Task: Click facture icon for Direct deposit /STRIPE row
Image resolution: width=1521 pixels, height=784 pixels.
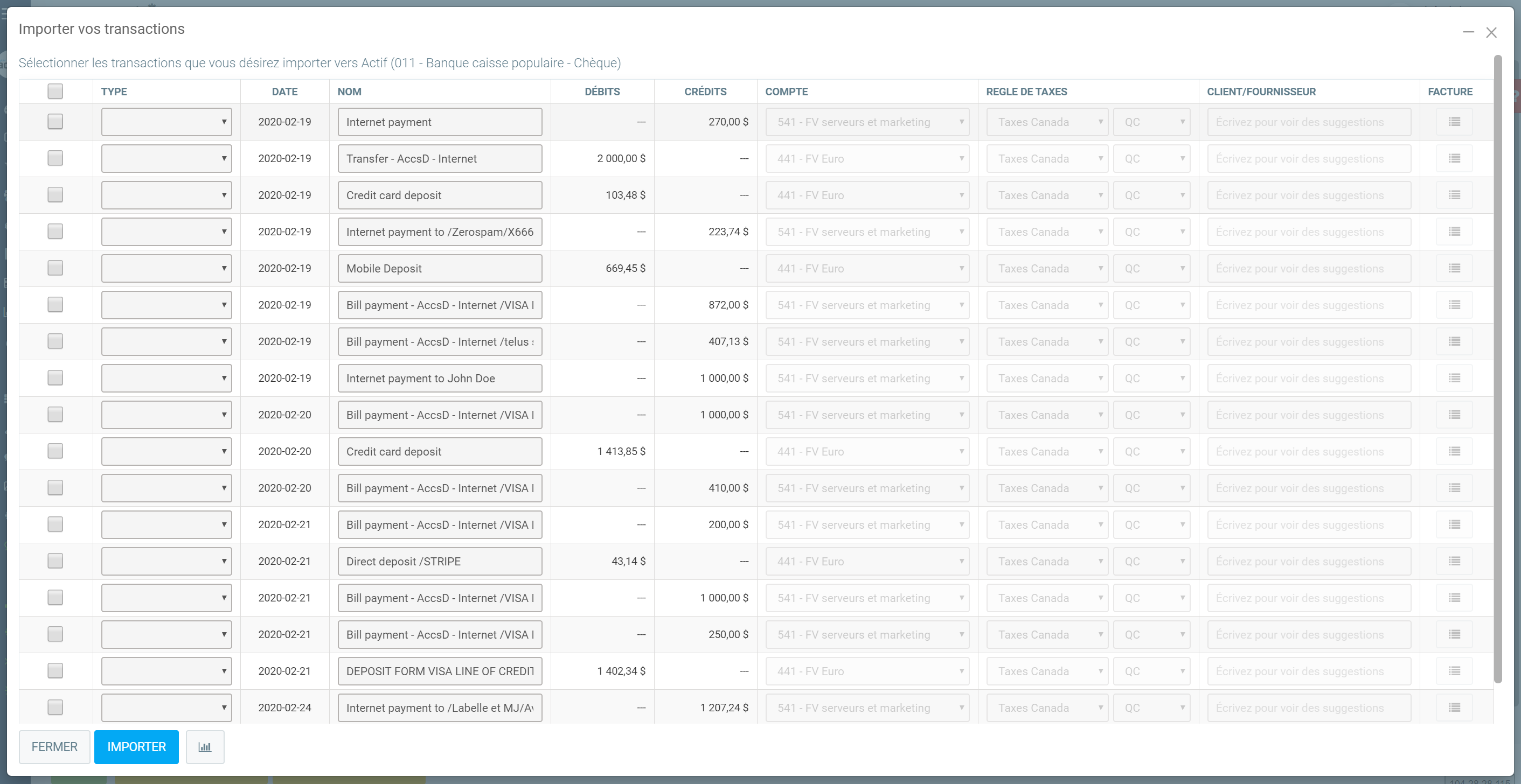Action: coord(1454,561)
